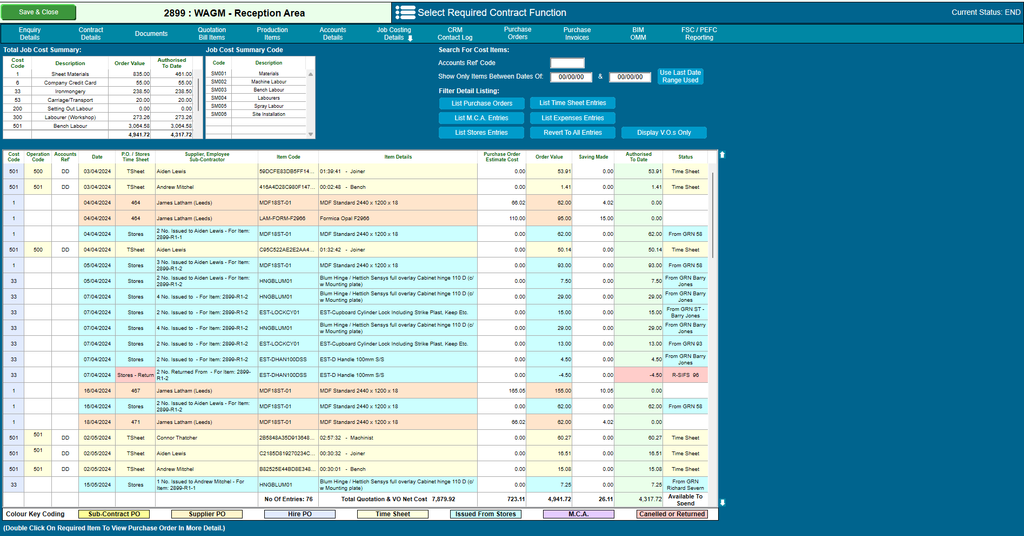Image resolution: width=1024 pixels, height=536 pixels.
Task: Click List Purchase Orders filter button
Action: click(x=482, y=103)
